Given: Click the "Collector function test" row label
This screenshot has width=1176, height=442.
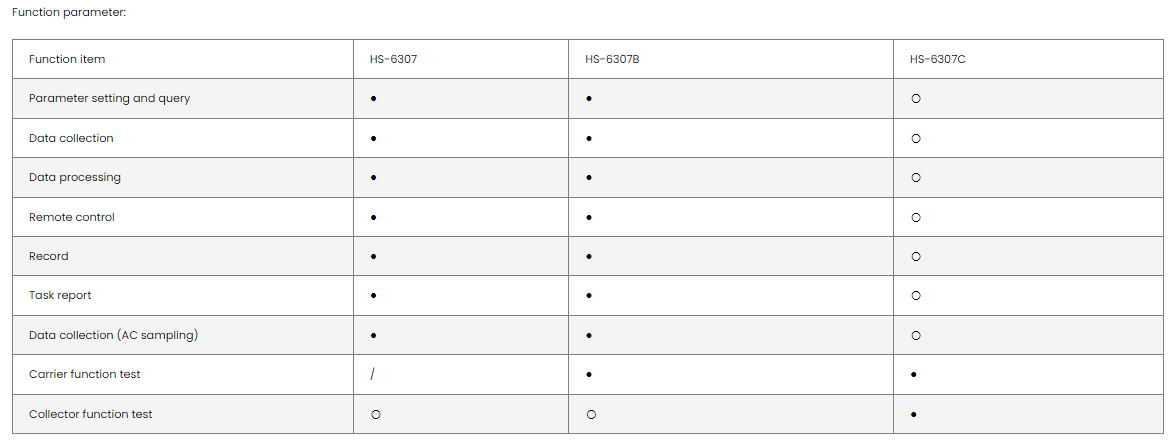Looking at the screenshot, I should [91, 414].
